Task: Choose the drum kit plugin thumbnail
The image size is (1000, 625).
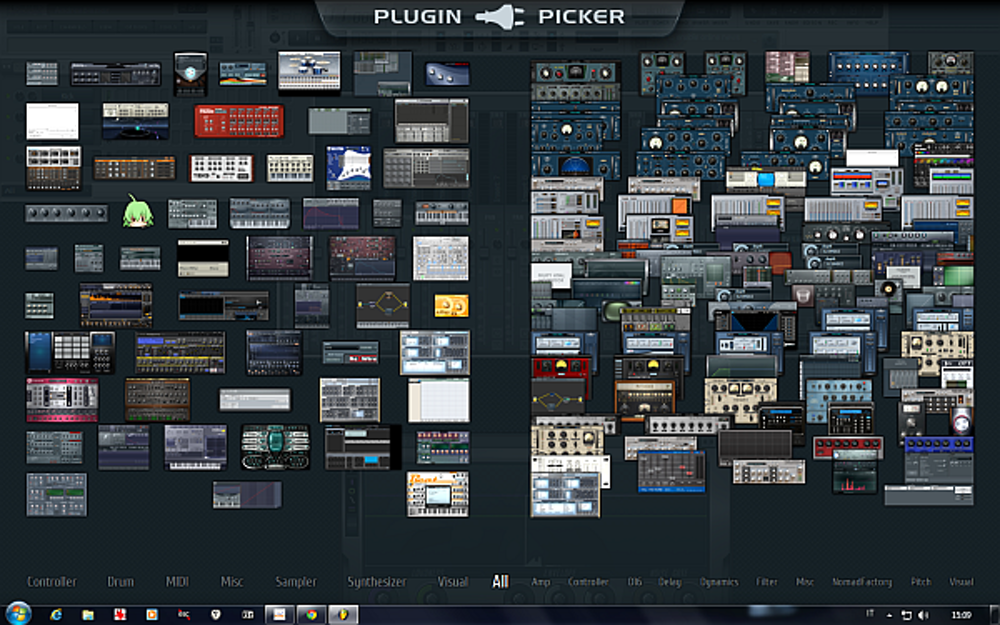Action: pyautogui.click(x=308, y=70)
